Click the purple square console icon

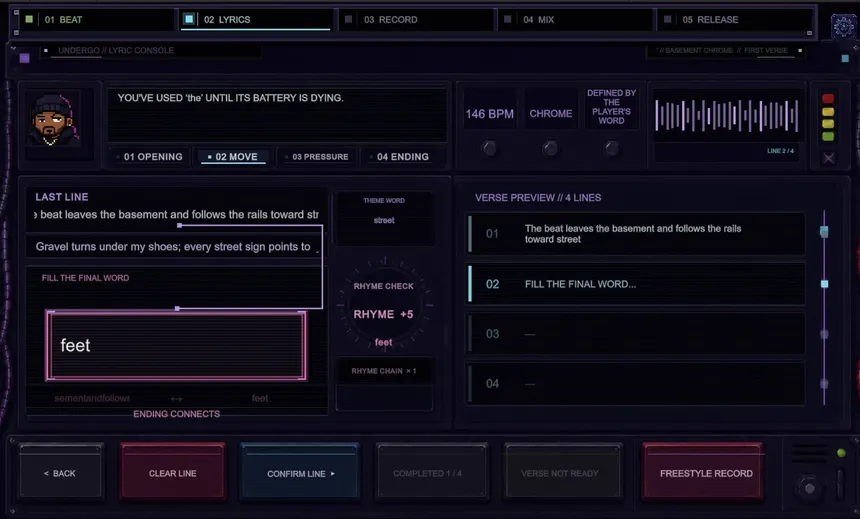[25, 58]
